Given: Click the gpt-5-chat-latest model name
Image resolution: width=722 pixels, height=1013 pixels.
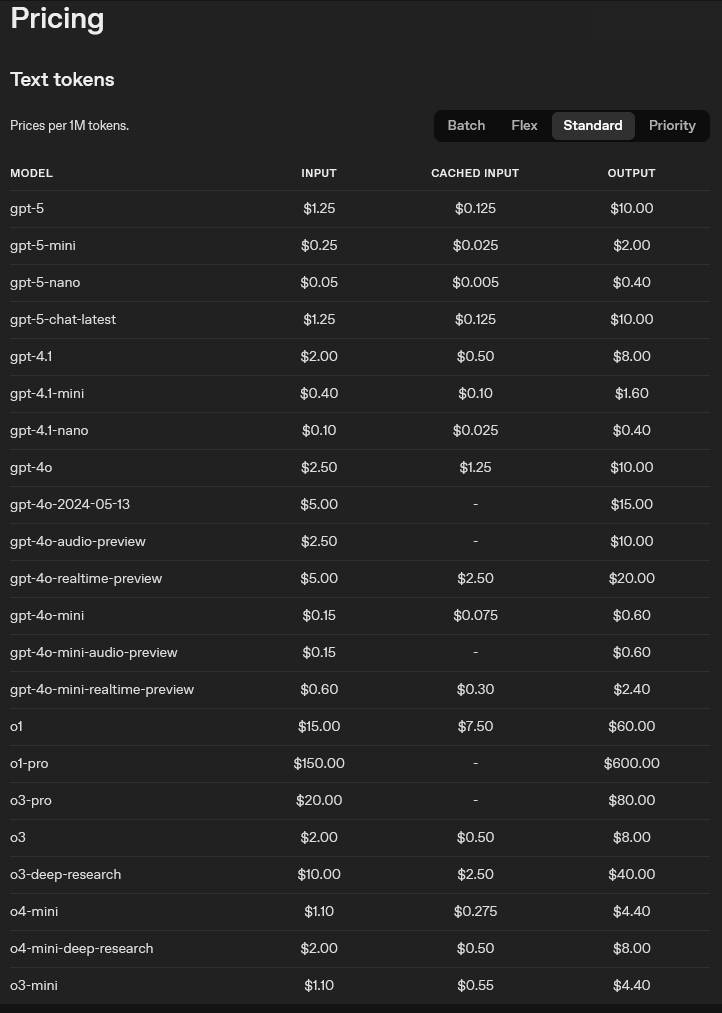Looking at the screenshot, I should pyautogui.click(x=63, y=319).
